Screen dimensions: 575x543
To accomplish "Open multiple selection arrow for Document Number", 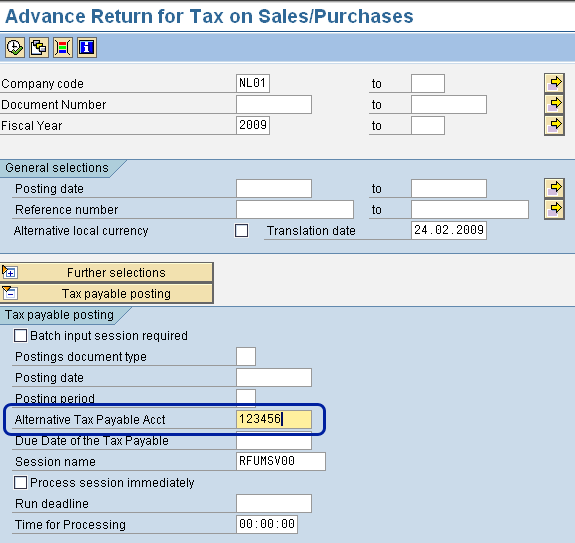I will tap(554, 104).
